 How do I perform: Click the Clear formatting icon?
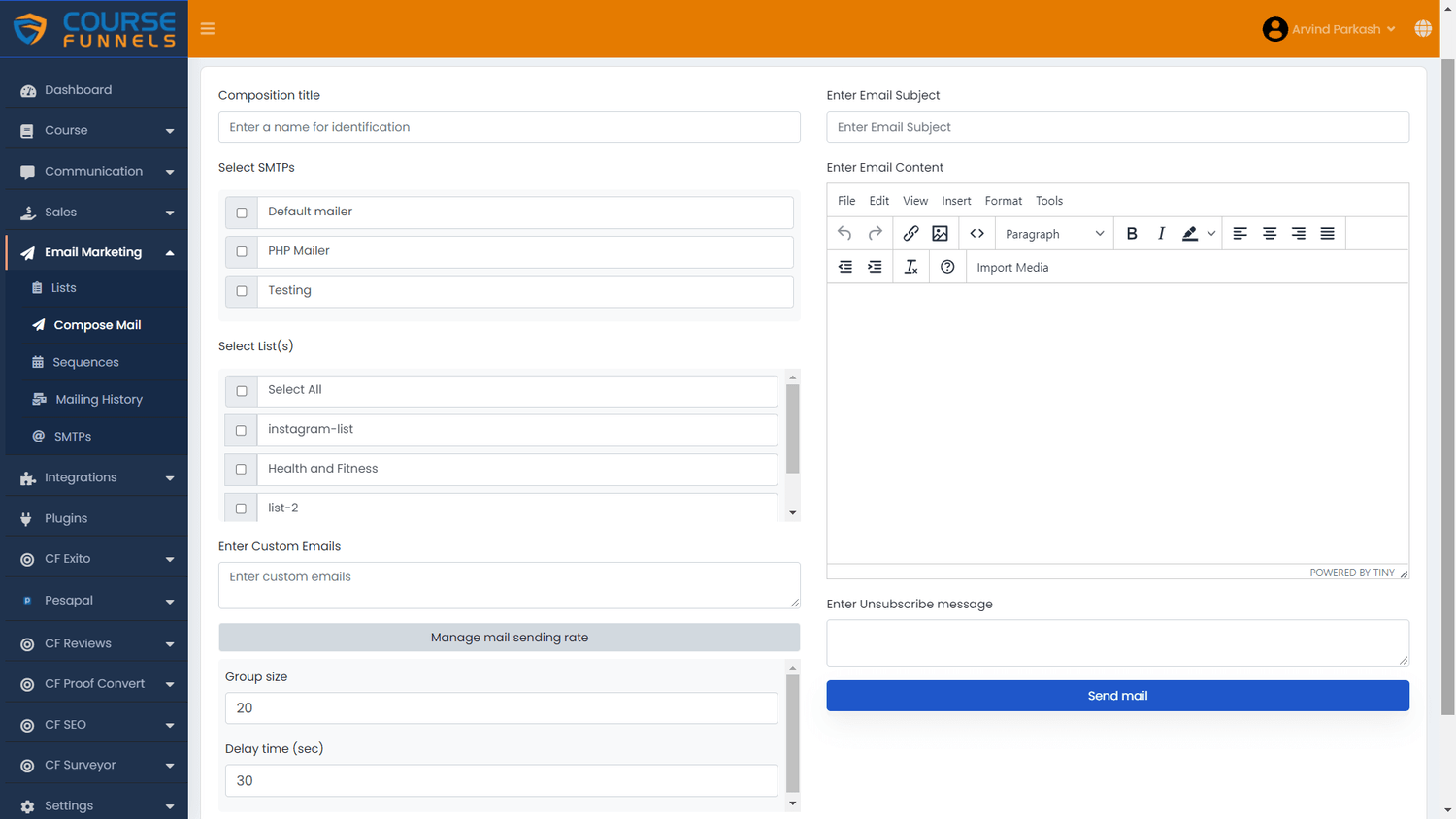[x=910, y=266]
